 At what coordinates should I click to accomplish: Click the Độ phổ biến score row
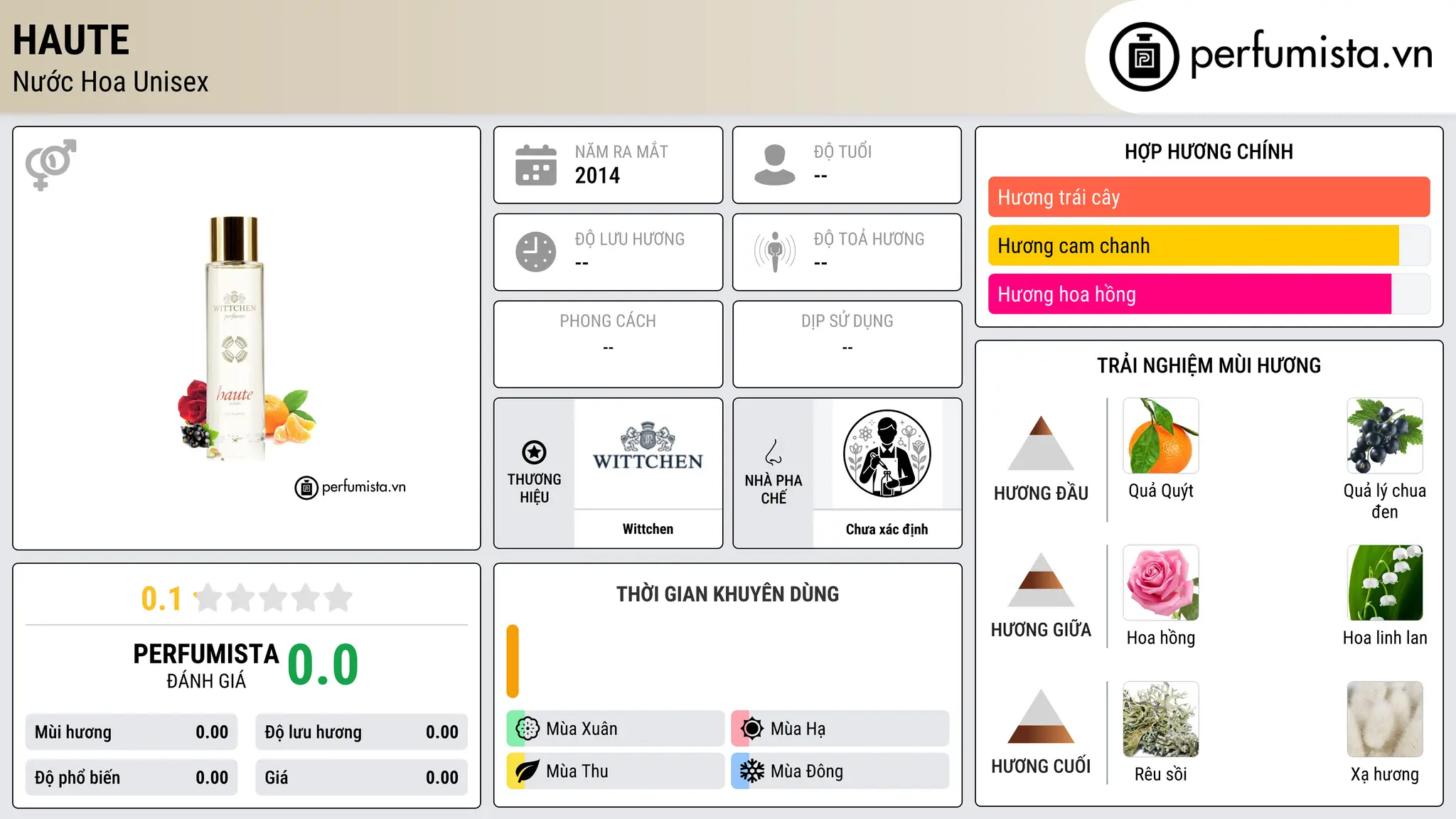(x=132, y=778)
